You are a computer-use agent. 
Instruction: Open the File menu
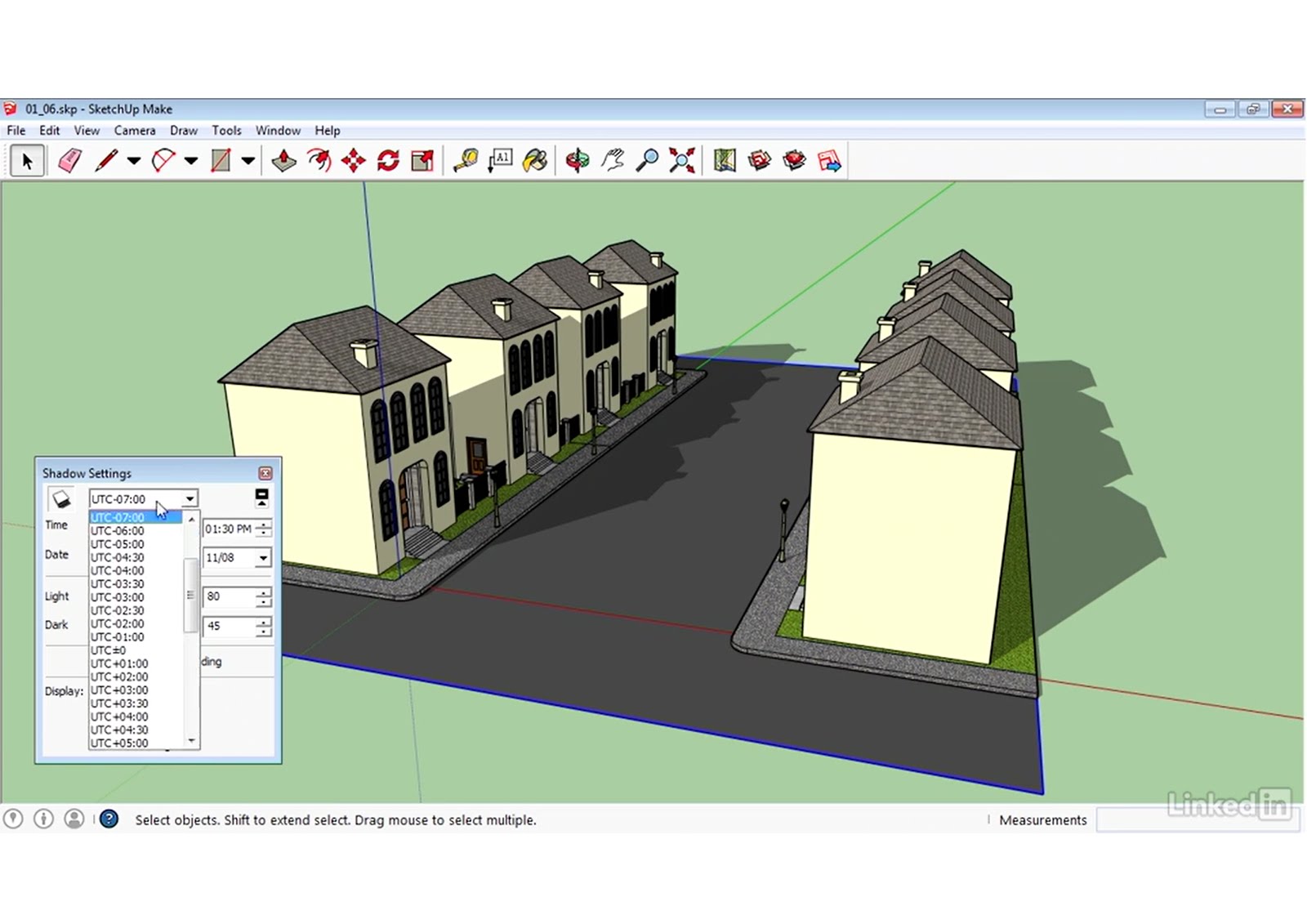click(16, 130)
